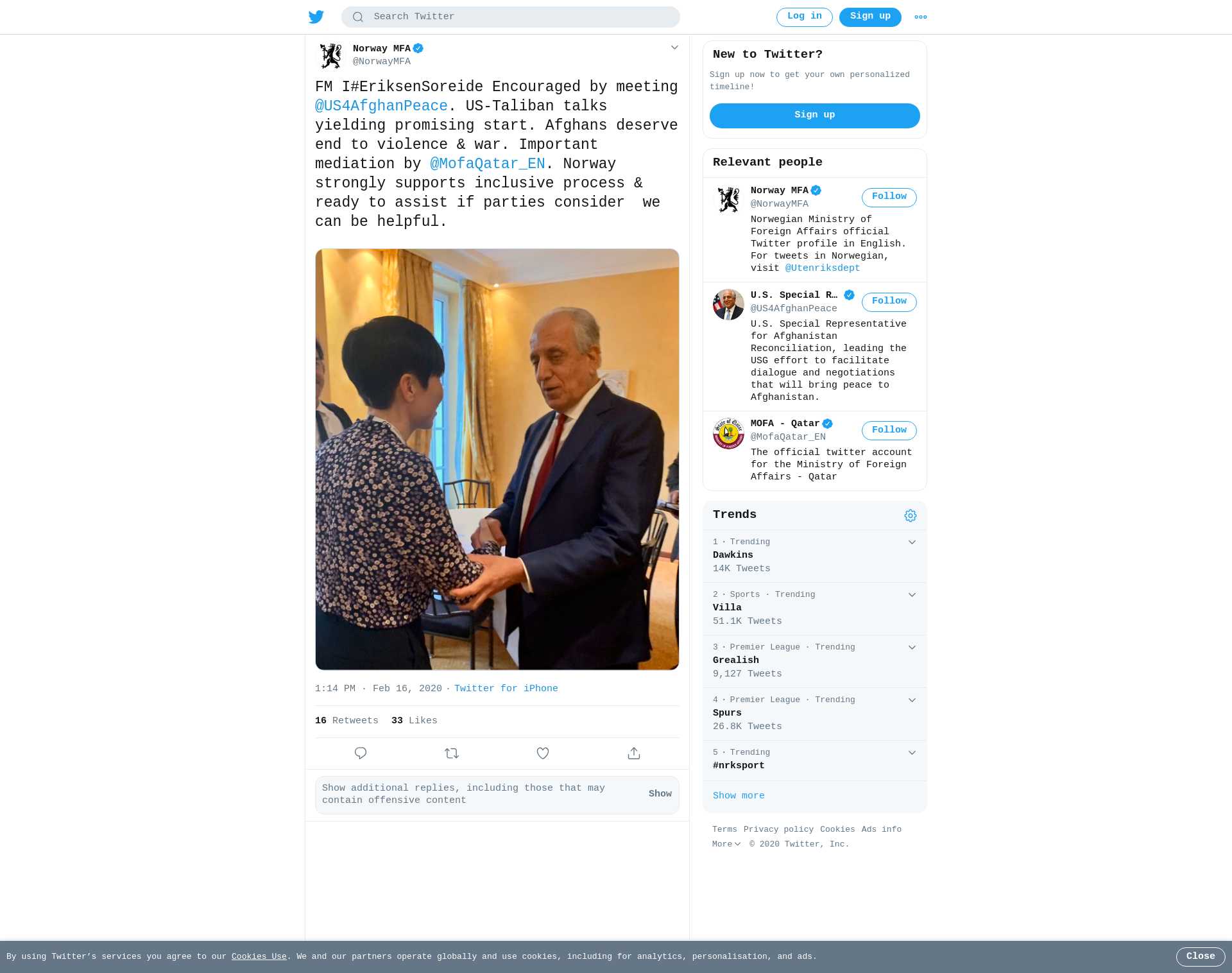This screenshot has height=973, width=1232.
Task: Open the @US4AfghanPeace mention in tweet
Action: pyautogui.click(x=381, y=106)
